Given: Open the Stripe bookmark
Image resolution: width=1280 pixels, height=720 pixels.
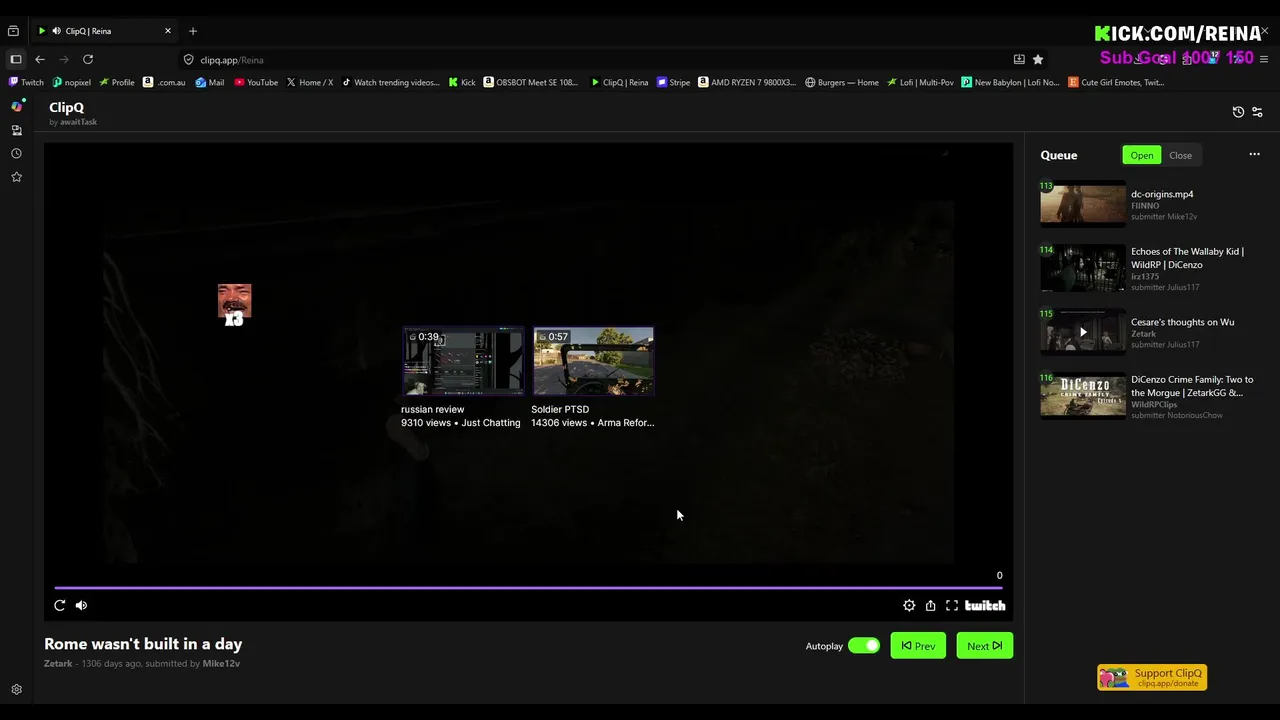Looking at the screenshot, I should (674, 82).
